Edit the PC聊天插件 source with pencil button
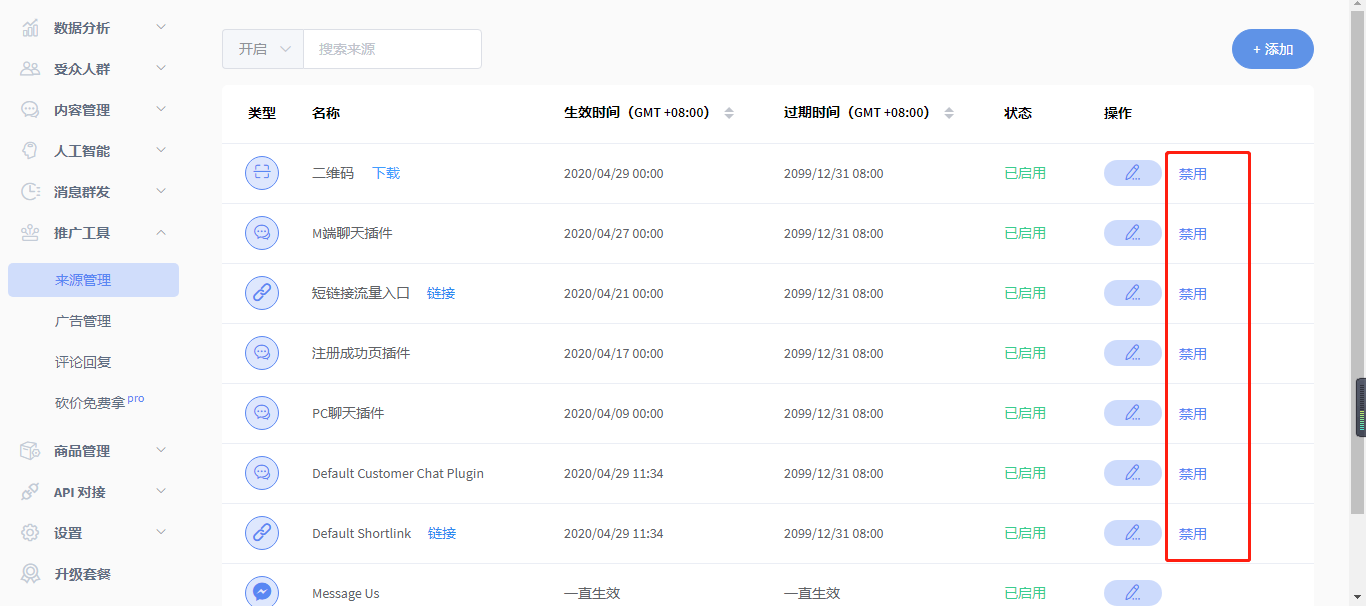Image resolution: width=1366 pixels, height=606 pixels. pos(1133,413)
